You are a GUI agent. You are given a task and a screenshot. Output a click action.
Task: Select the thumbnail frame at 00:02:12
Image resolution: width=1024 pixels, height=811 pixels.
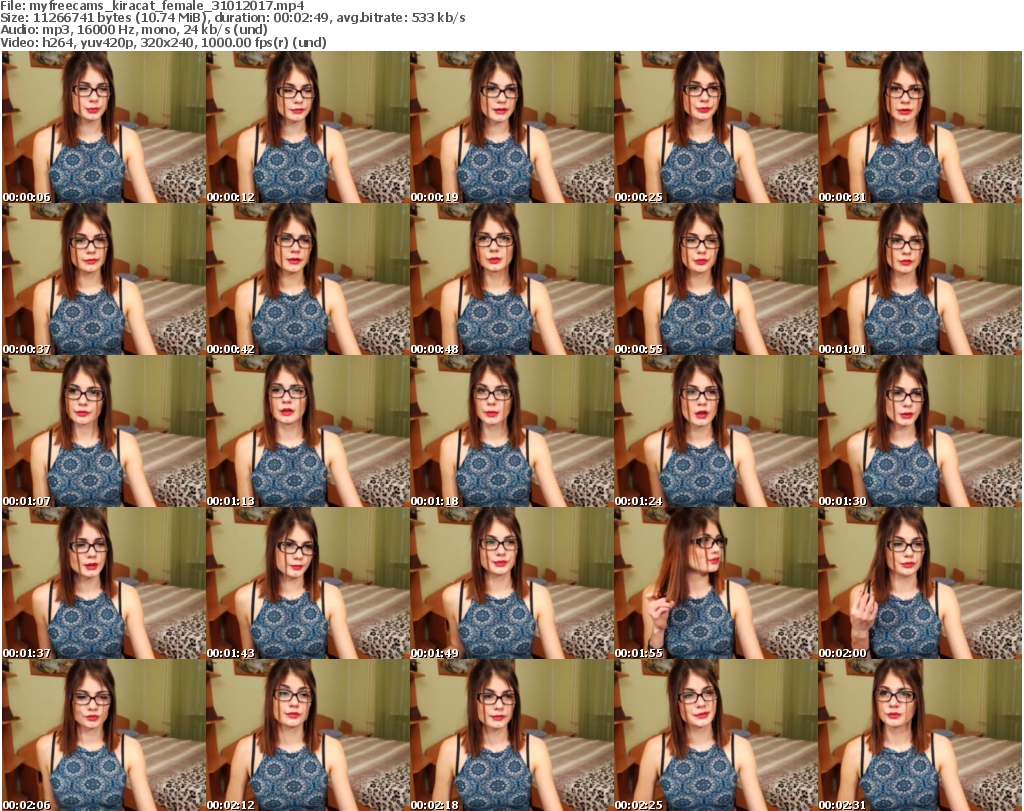(308, 735)
